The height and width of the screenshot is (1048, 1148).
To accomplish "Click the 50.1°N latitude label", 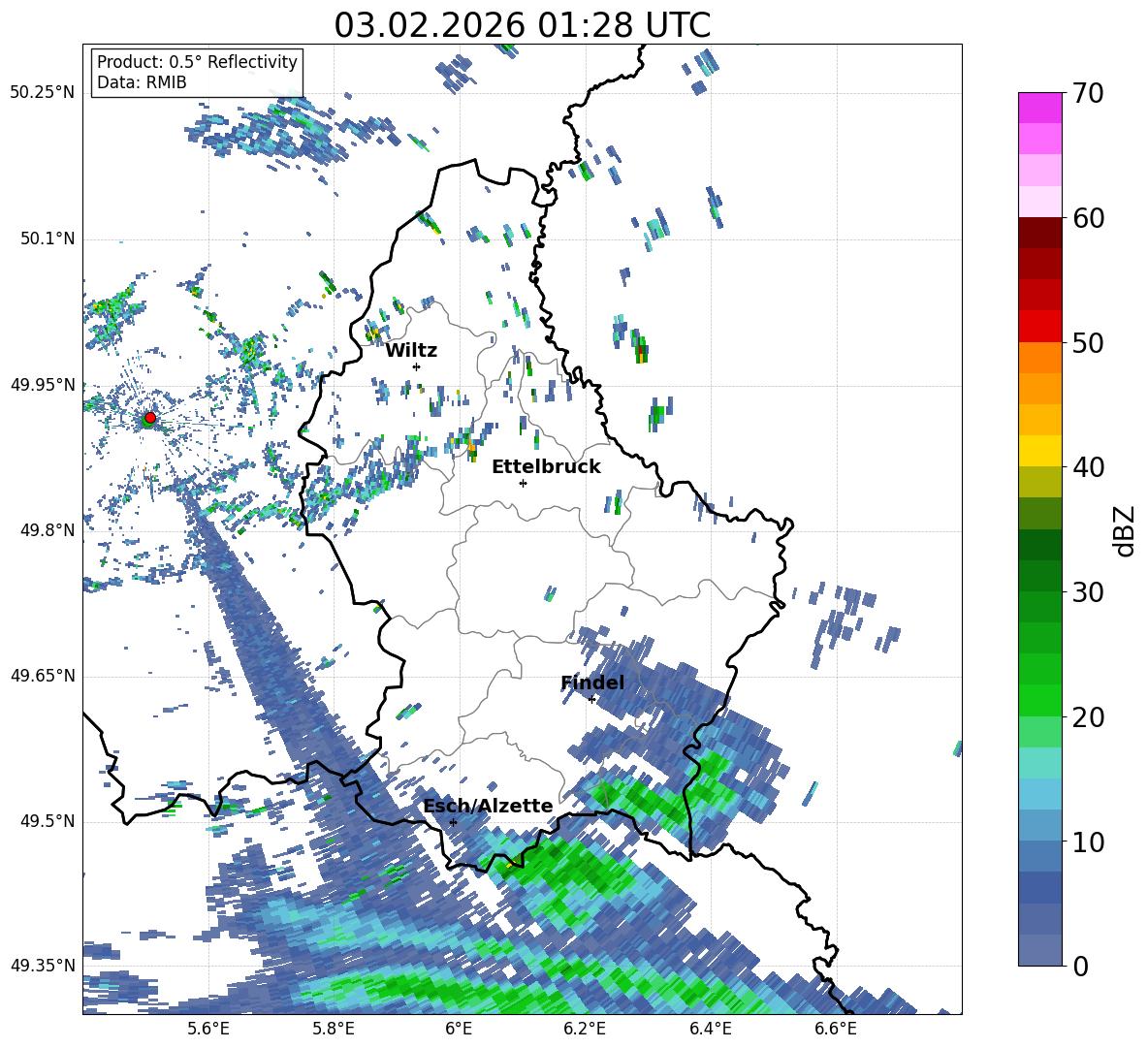I will (x=48, y=238).
